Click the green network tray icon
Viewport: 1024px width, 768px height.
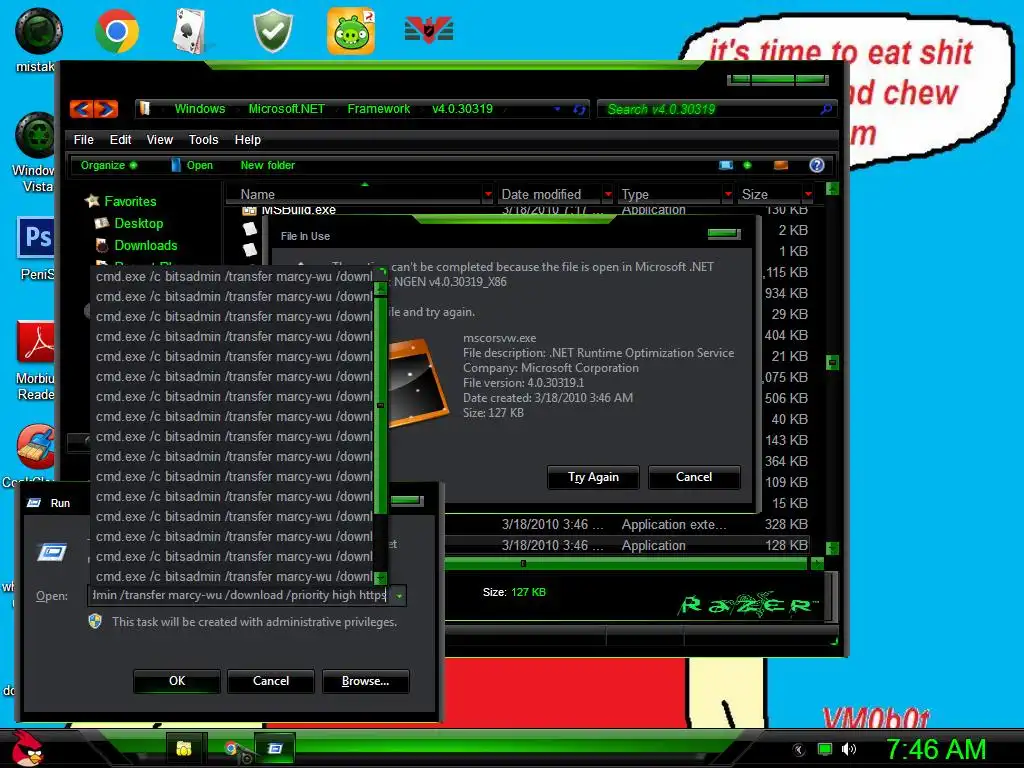pos(825,749)
